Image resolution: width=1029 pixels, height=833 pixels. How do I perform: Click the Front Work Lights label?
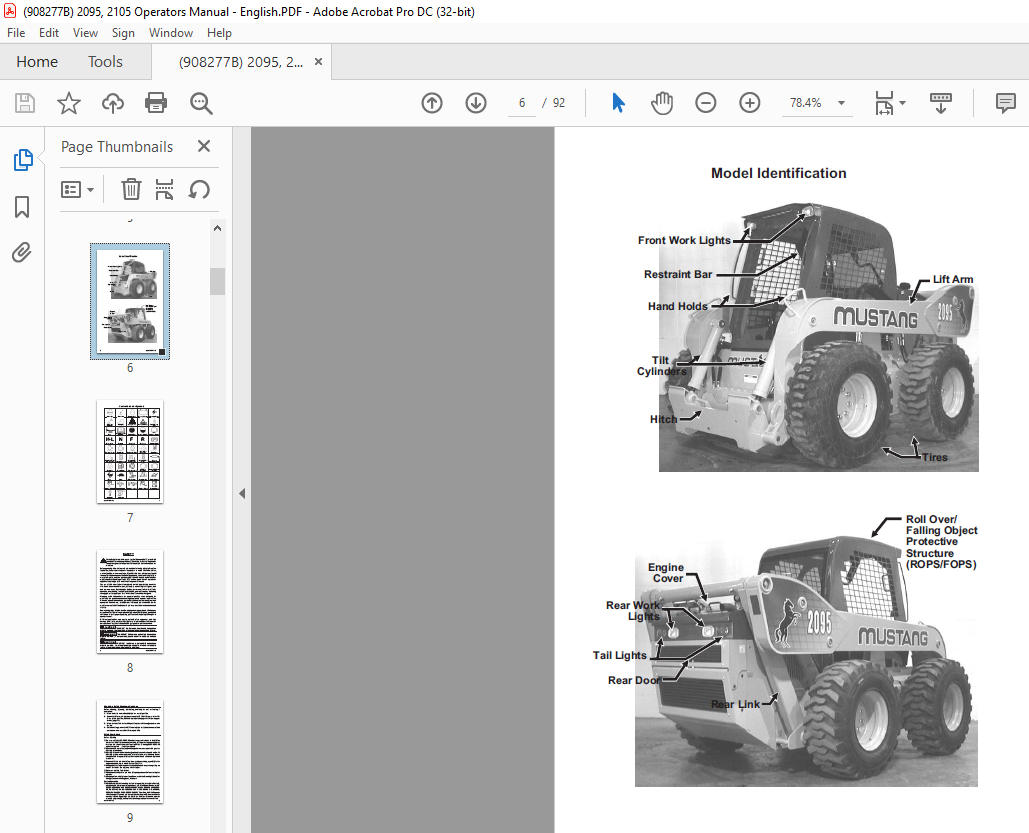(x=684, y=240)
